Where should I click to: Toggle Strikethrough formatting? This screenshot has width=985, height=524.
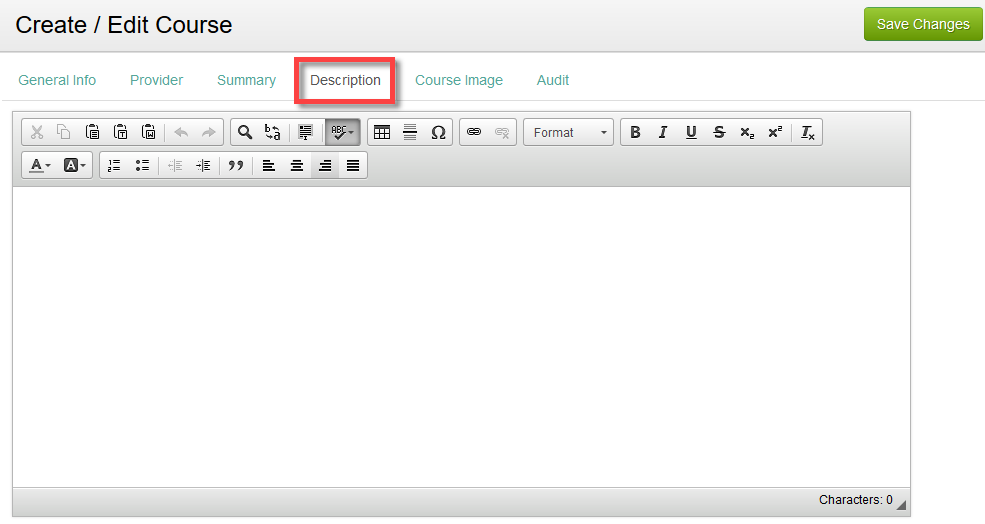click(x=719, y=133)
